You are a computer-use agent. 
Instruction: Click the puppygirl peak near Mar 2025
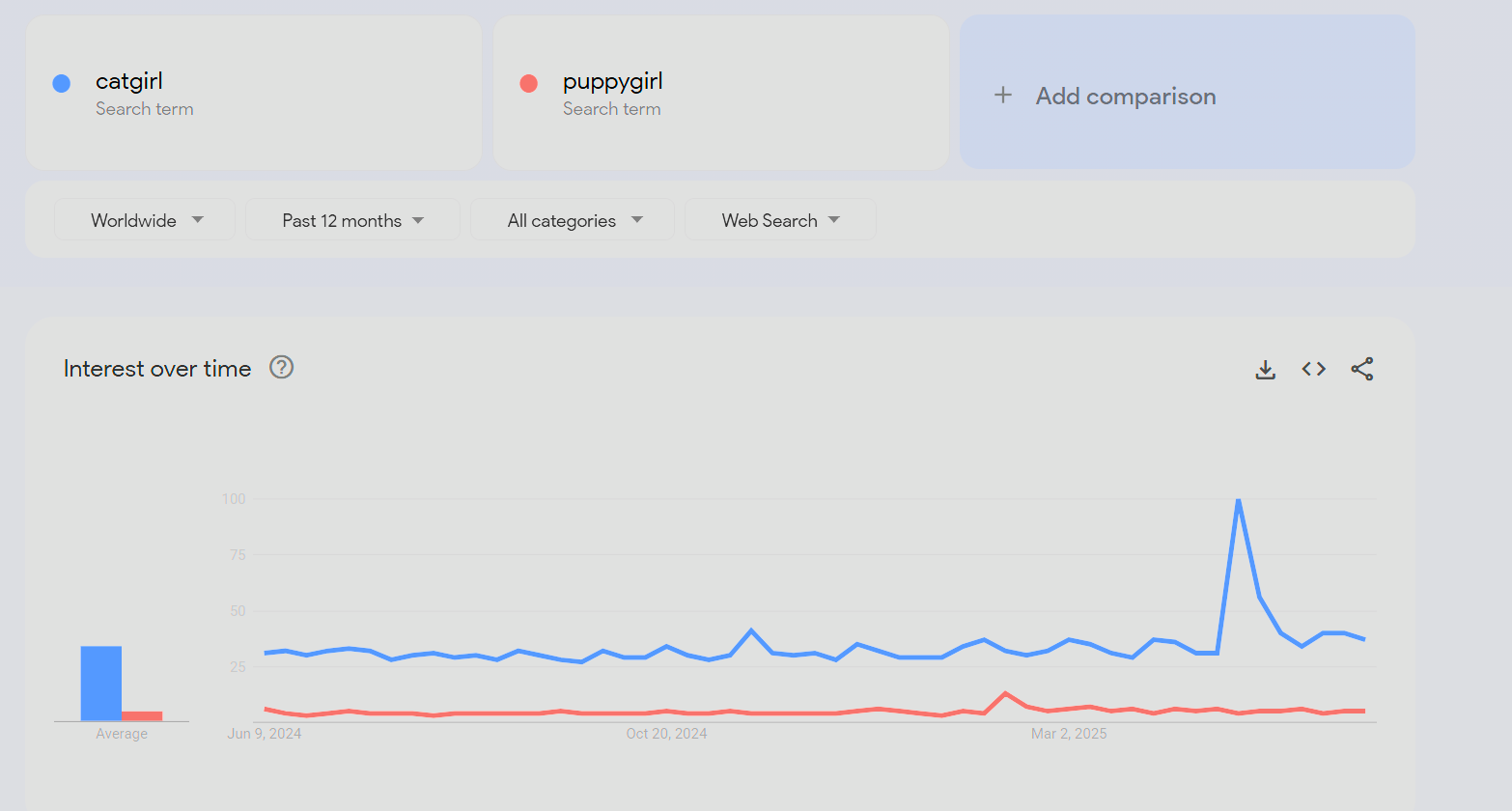1006,693
